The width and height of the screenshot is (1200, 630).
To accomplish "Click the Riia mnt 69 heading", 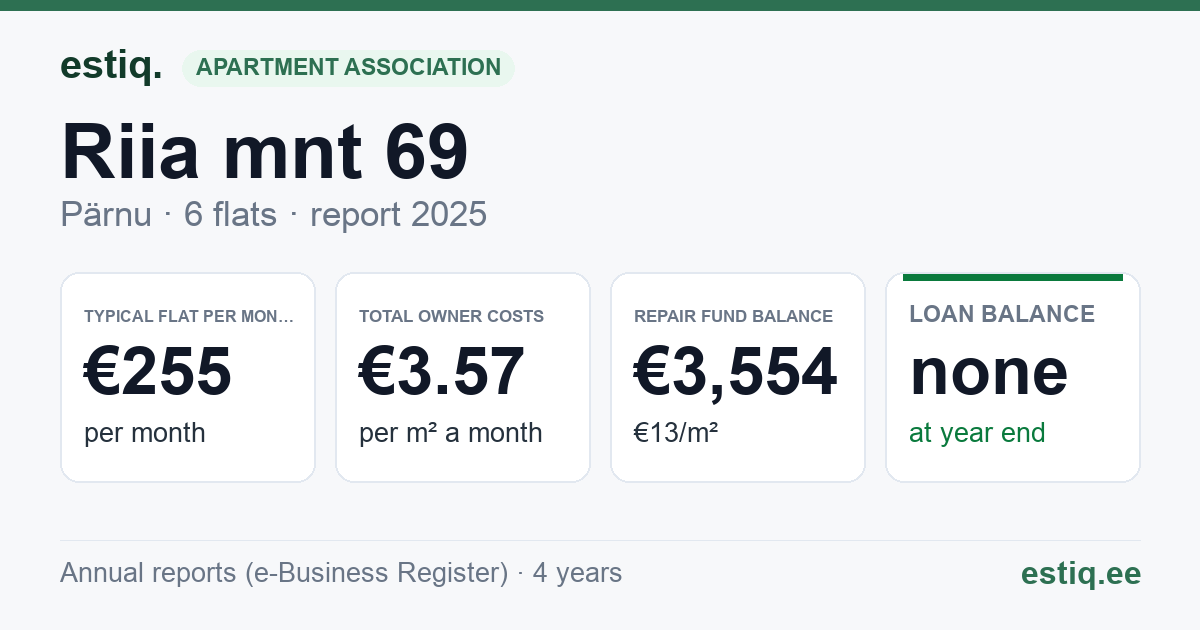I will (265, 151).
